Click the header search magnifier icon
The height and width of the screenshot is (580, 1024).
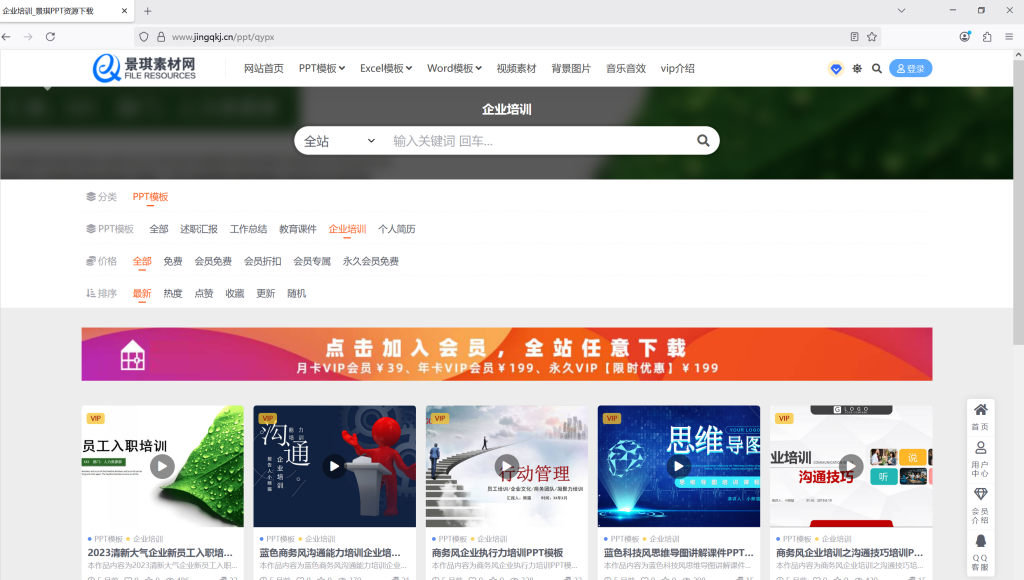coord(877,69)
